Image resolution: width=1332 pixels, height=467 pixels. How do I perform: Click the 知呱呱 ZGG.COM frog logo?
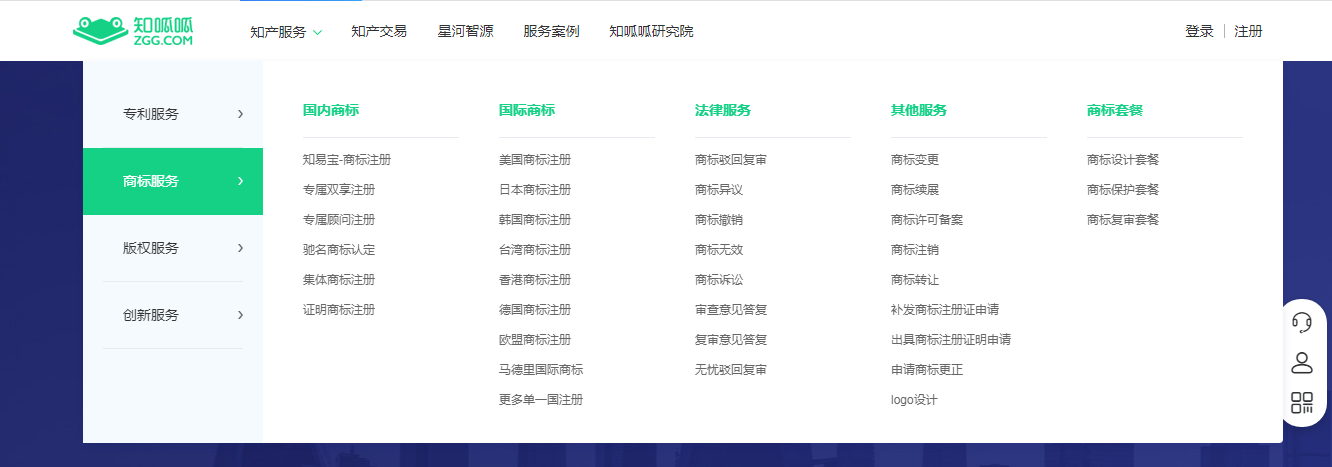point(133,30)
